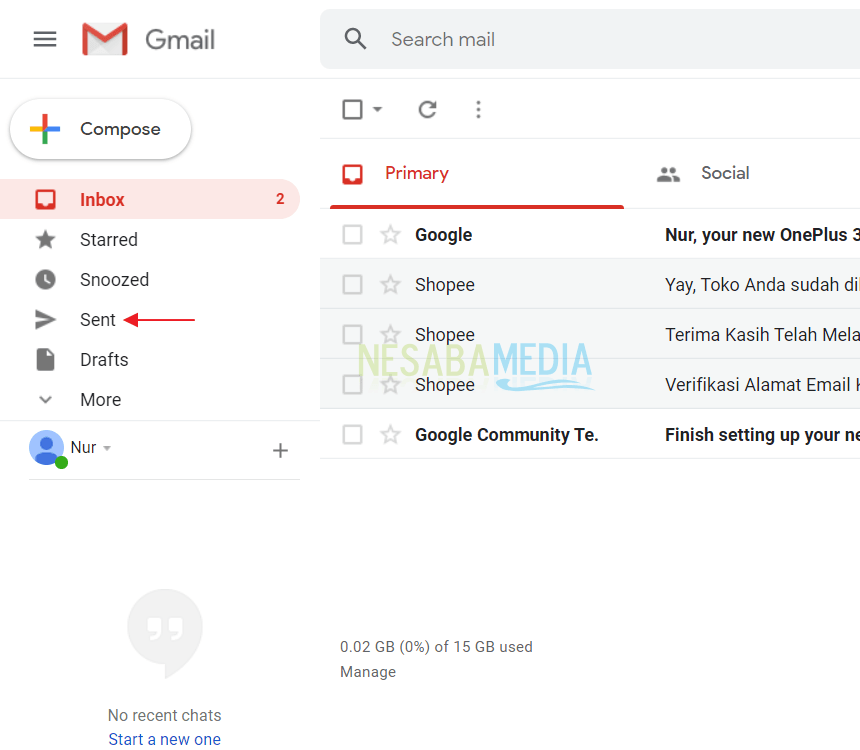Click the Start a new one link
860x750 pixels.
point(165,739)
